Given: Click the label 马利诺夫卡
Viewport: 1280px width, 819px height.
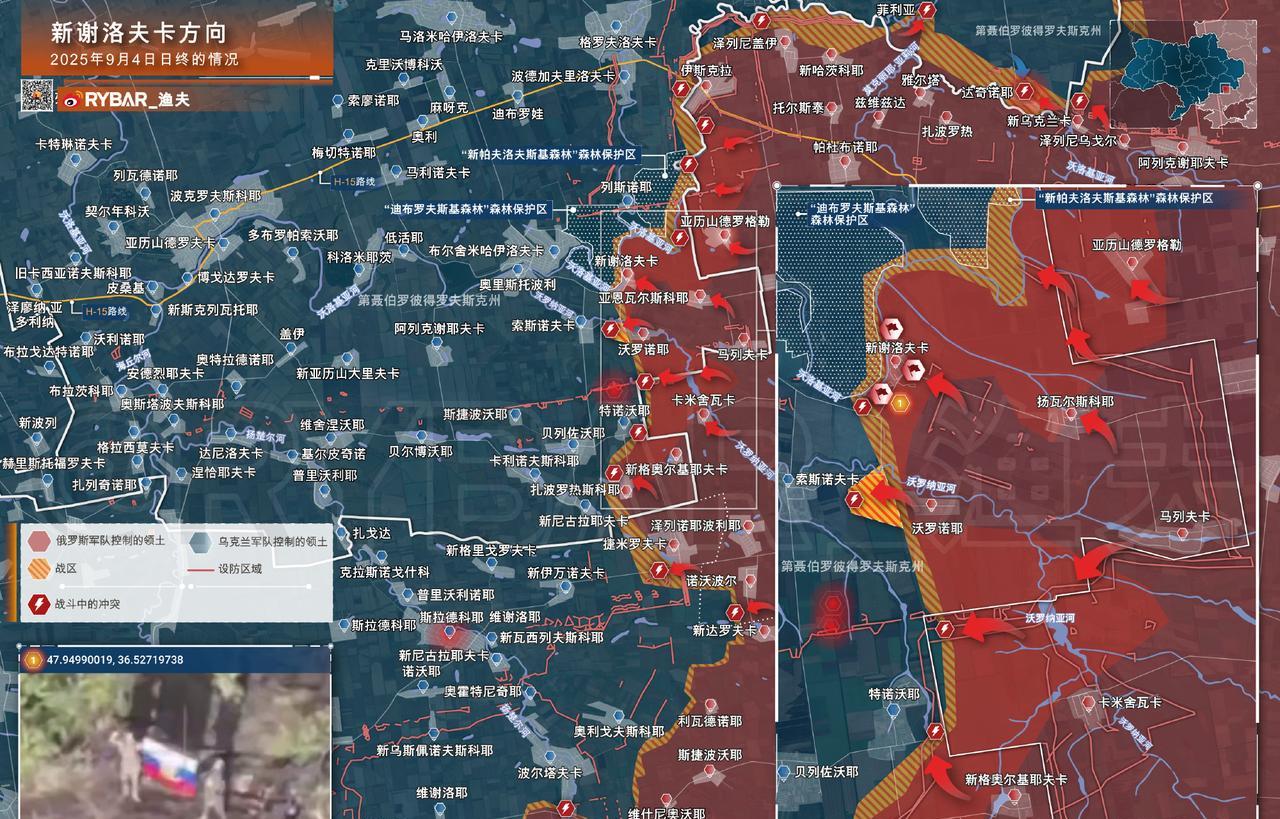Looking at the screenshot, I should point(438,172).
